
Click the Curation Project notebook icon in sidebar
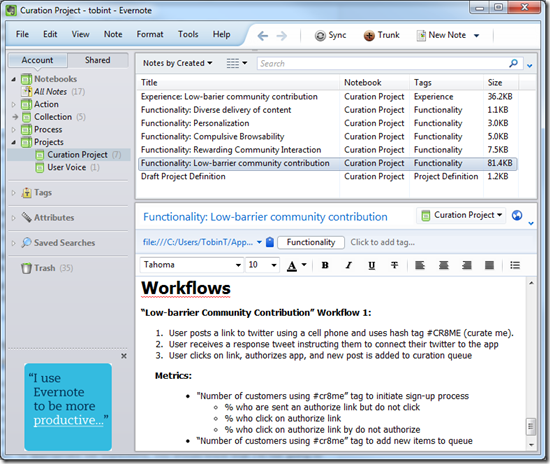click(x=40, y=155)
